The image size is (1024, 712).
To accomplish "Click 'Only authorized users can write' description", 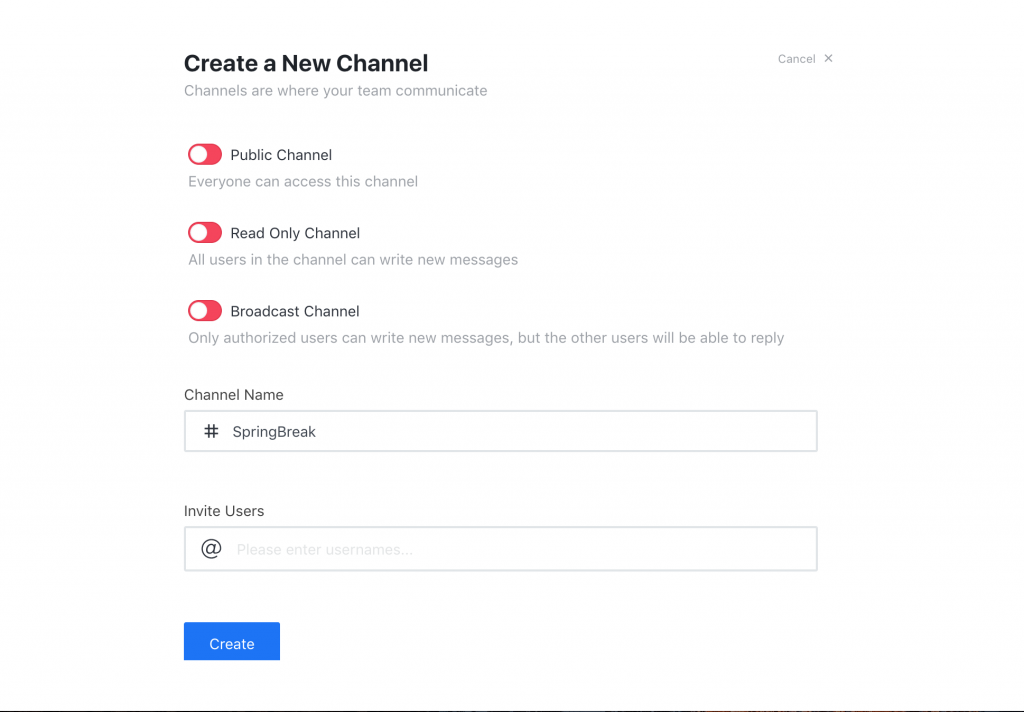I will [x=487, y=338].
